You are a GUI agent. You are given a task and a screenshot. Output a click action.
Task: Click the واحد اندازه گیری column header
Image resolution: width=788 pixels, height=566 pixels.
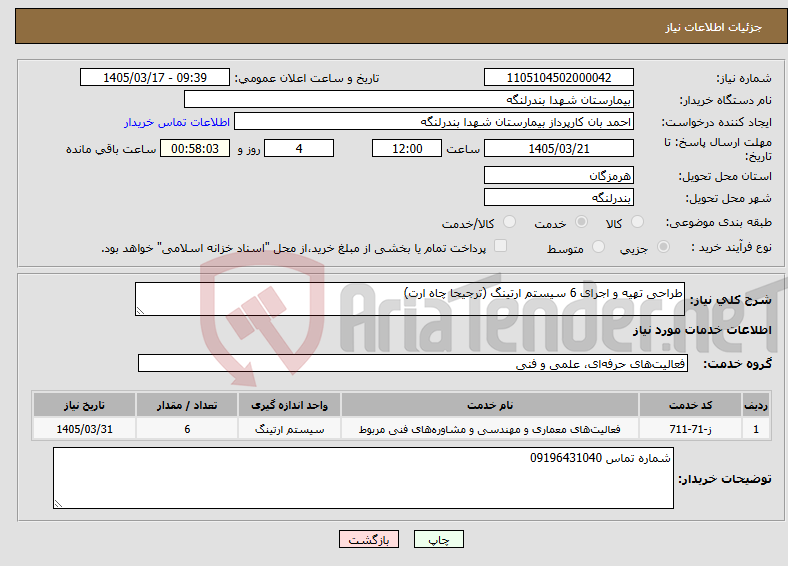click(289, 405)
